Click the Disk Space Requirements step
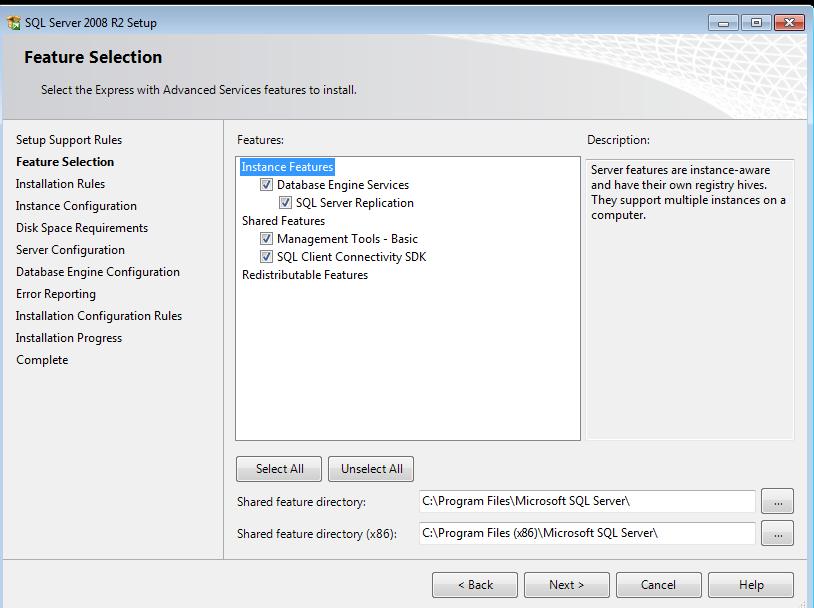The image size is (814, 608). pyautogui.click(x=82, y=228)
